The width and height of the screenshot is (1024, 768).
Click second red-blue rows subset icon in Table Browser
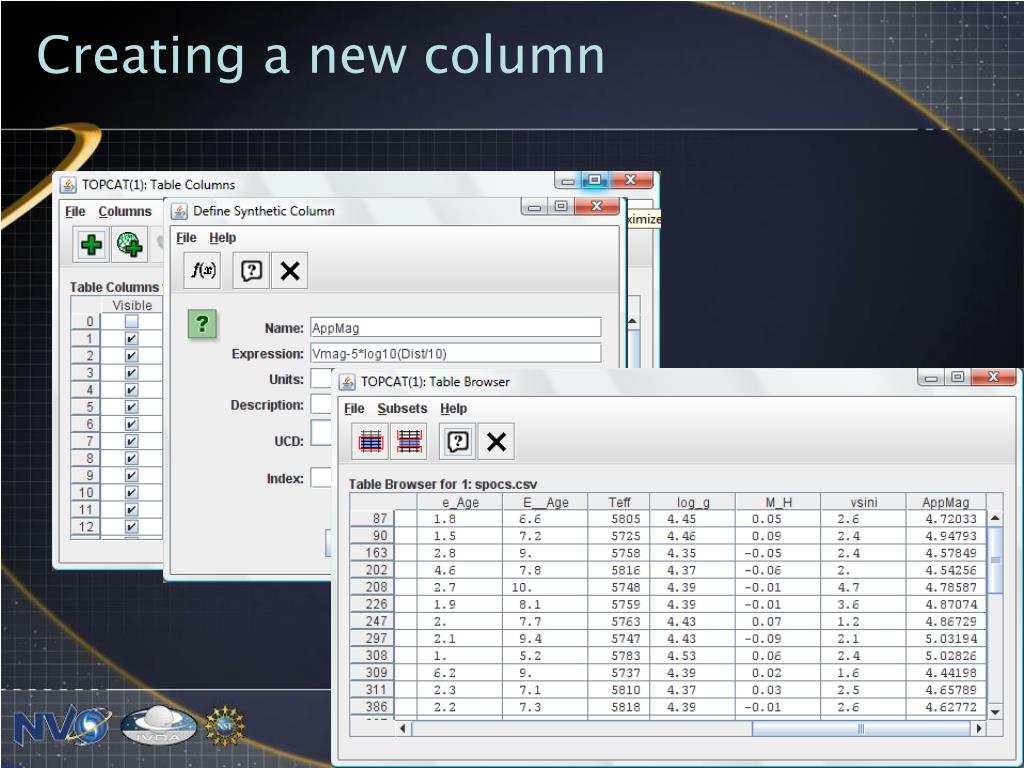pyautogui.click(x=409, y=441)
